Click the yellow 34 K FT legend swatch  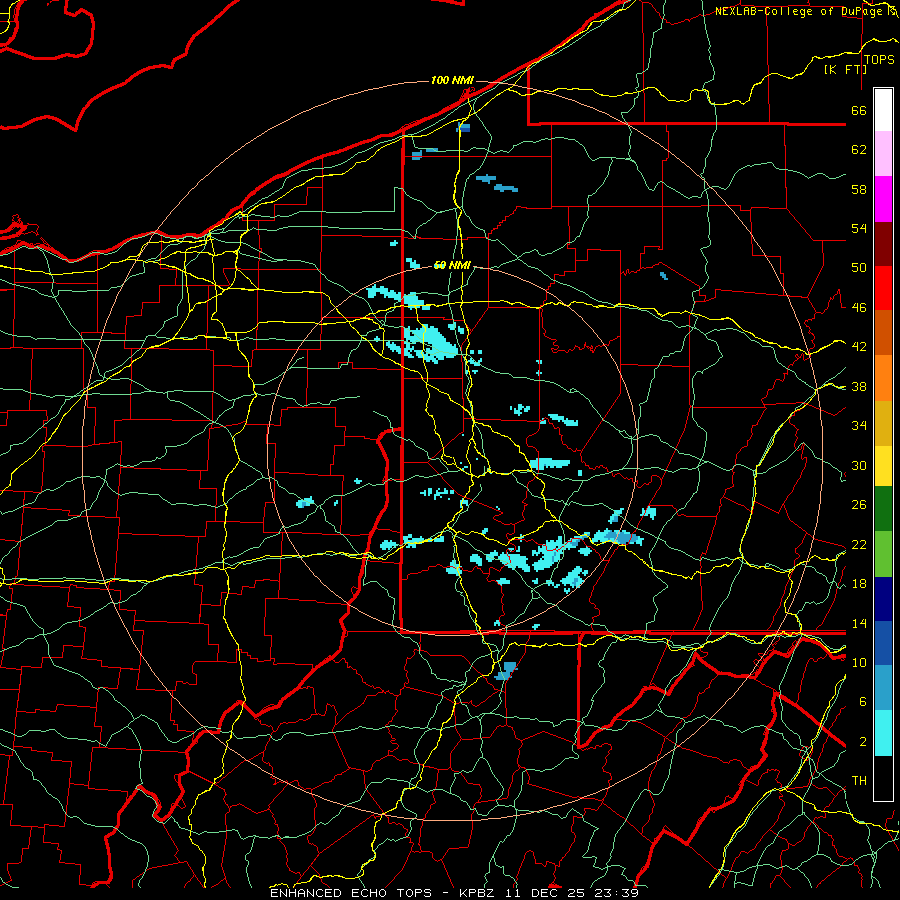click(x=883, y=465)
